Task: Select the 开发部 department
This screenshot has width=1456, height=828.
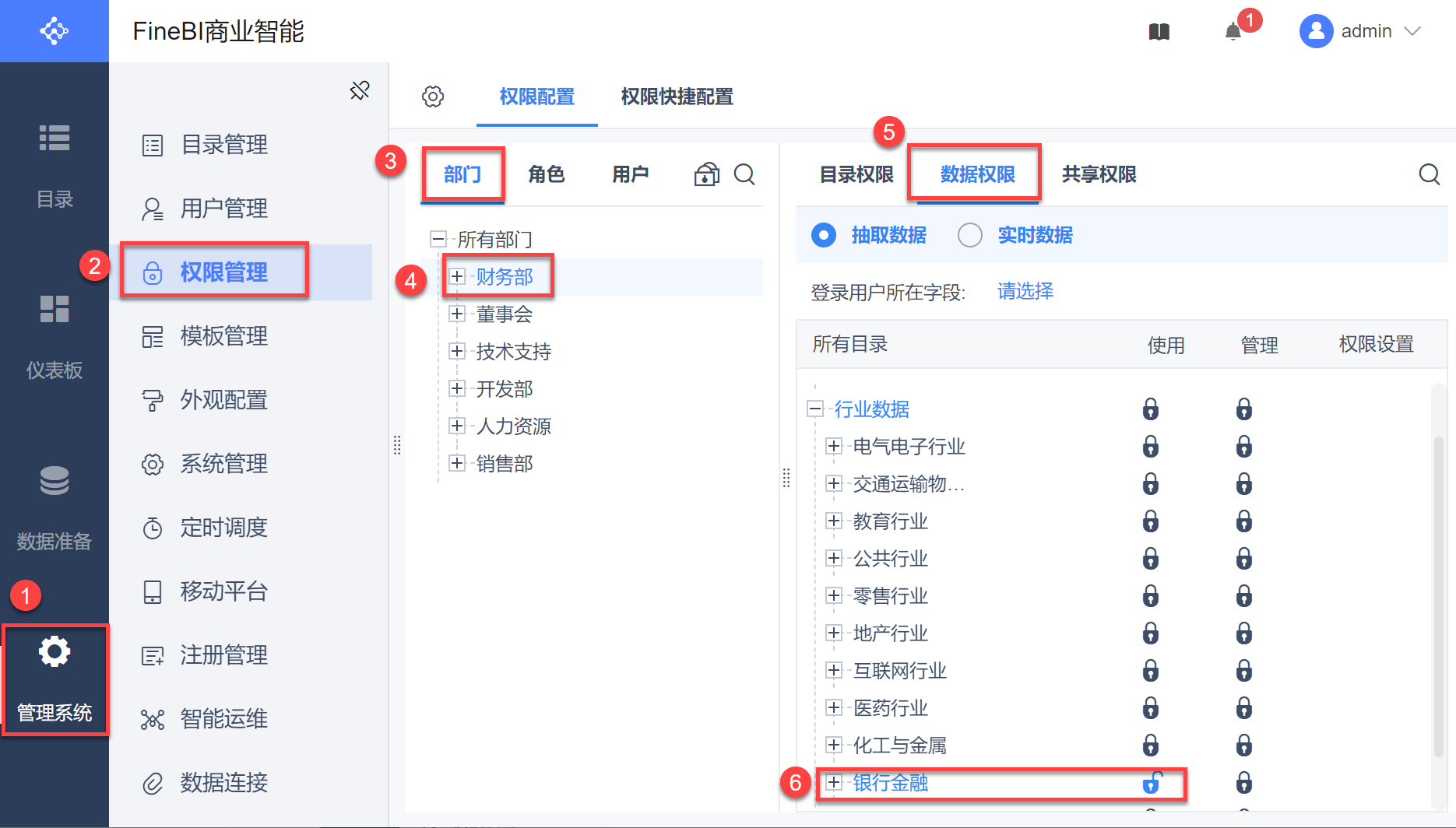Action: pyautogui.click(x=505, y=388)
